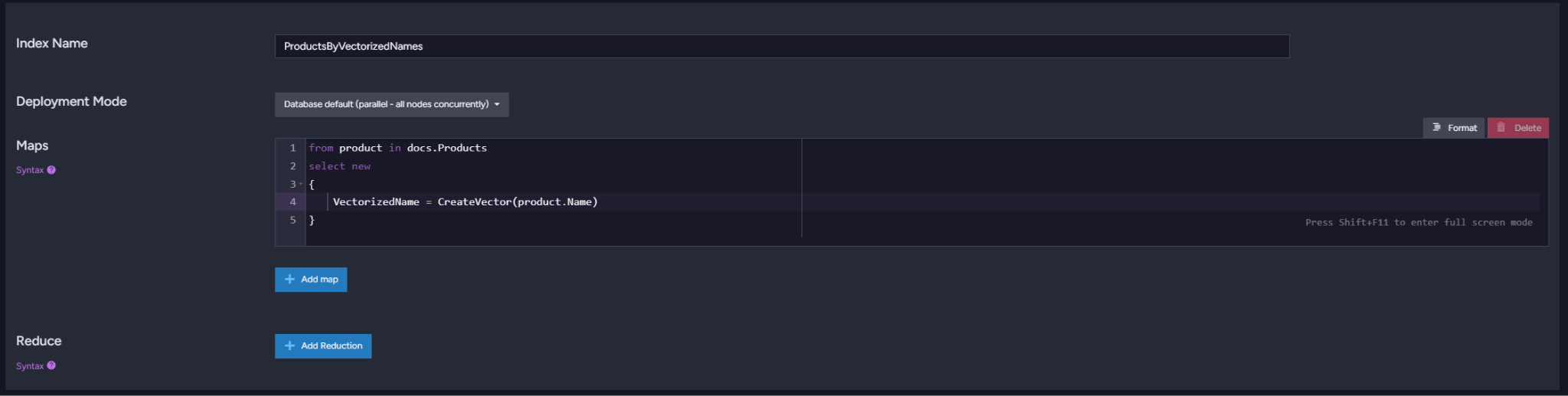Click line number 5 in the gutter

click(x=292, y=220)
